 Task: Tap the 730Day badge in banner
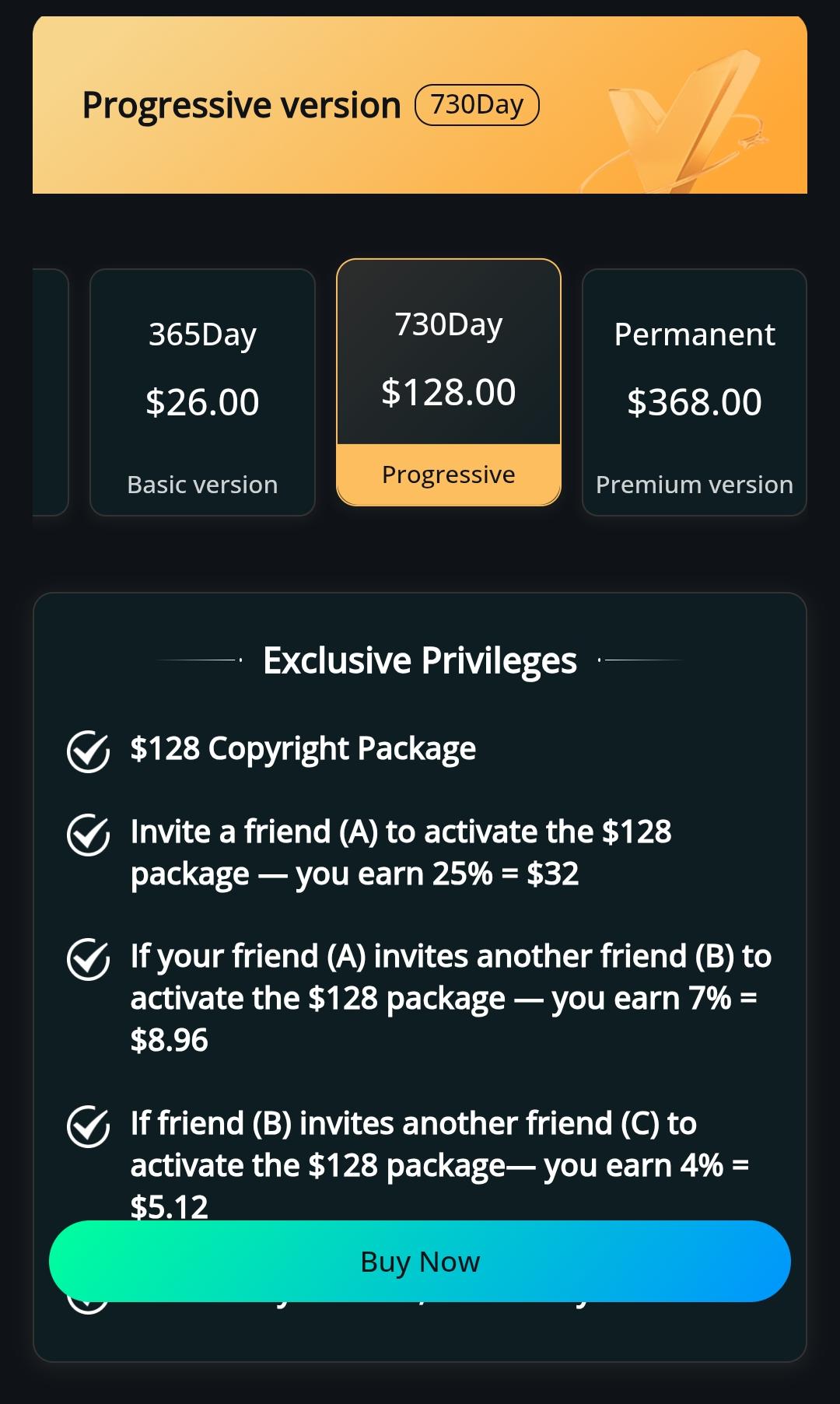(477, 105)
